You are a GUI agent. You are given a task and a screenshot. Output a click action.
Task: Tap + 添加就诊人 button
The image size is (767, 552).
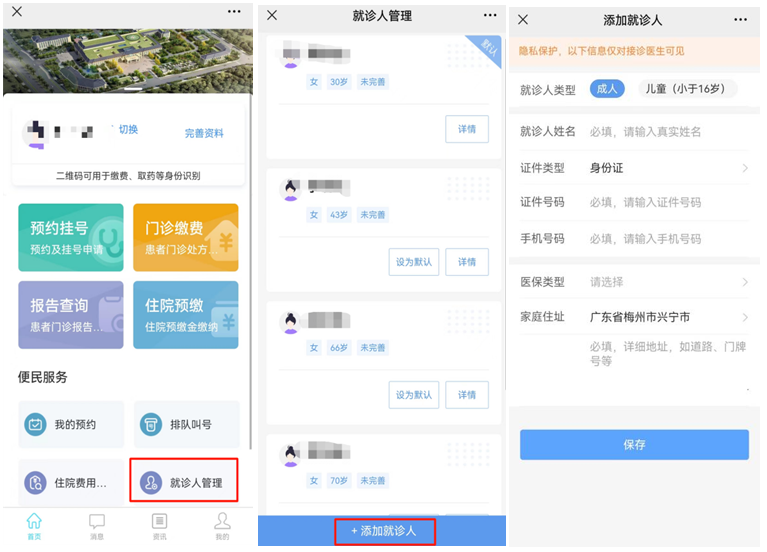point(384,530)
